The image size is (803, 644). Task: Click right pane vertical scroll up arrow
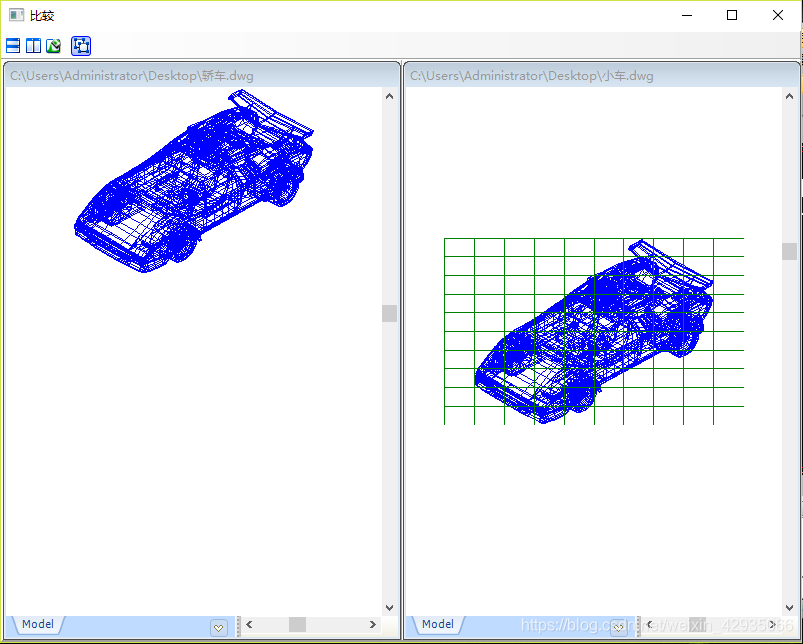(789, 96)
